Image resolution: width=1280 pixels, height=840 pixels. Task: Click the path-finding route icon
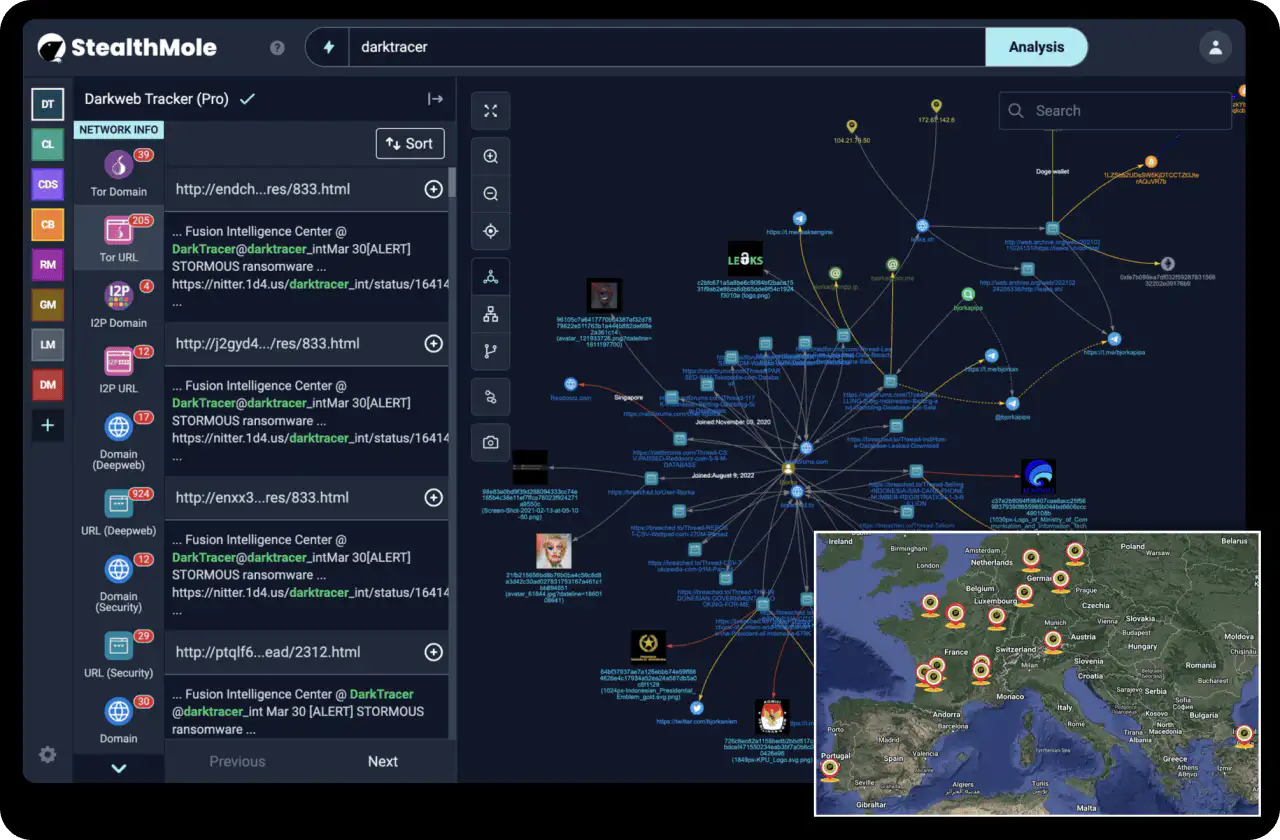click(491, 397)
